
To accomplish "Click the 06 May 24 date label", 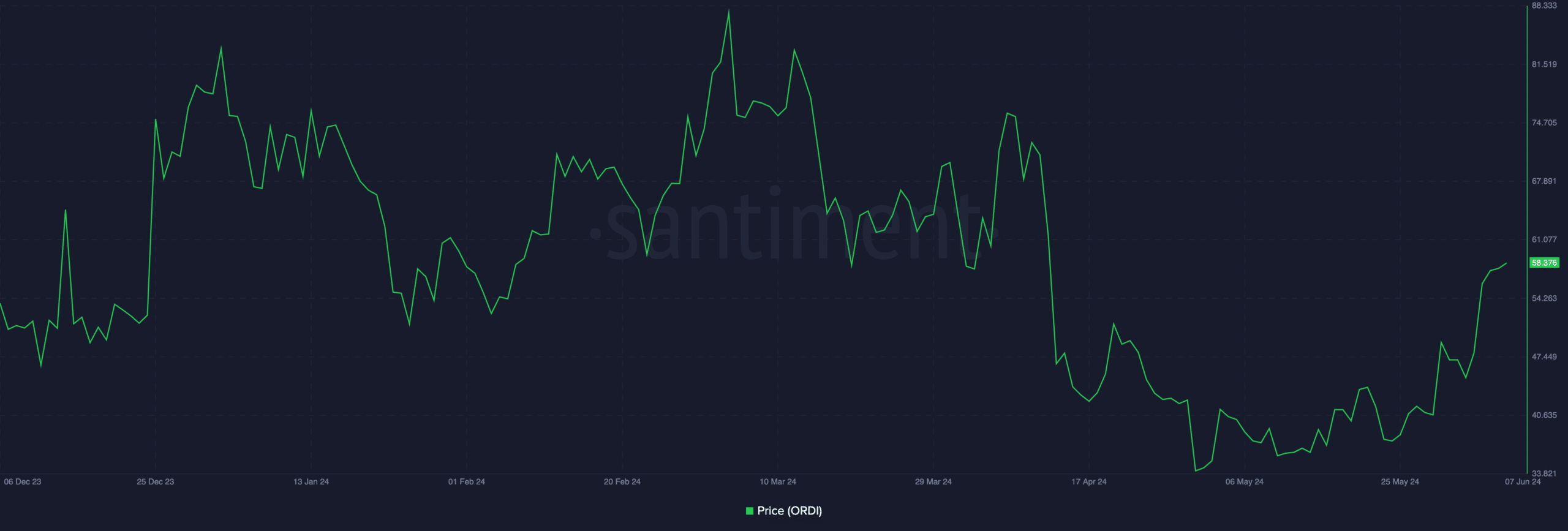I will [x=1245, y=482].
